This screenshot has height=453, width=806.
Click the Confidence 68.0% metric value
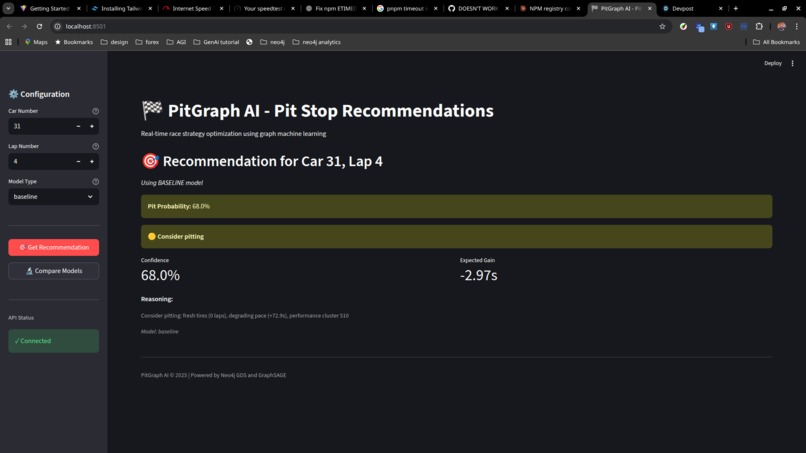(x=160, y=276)
